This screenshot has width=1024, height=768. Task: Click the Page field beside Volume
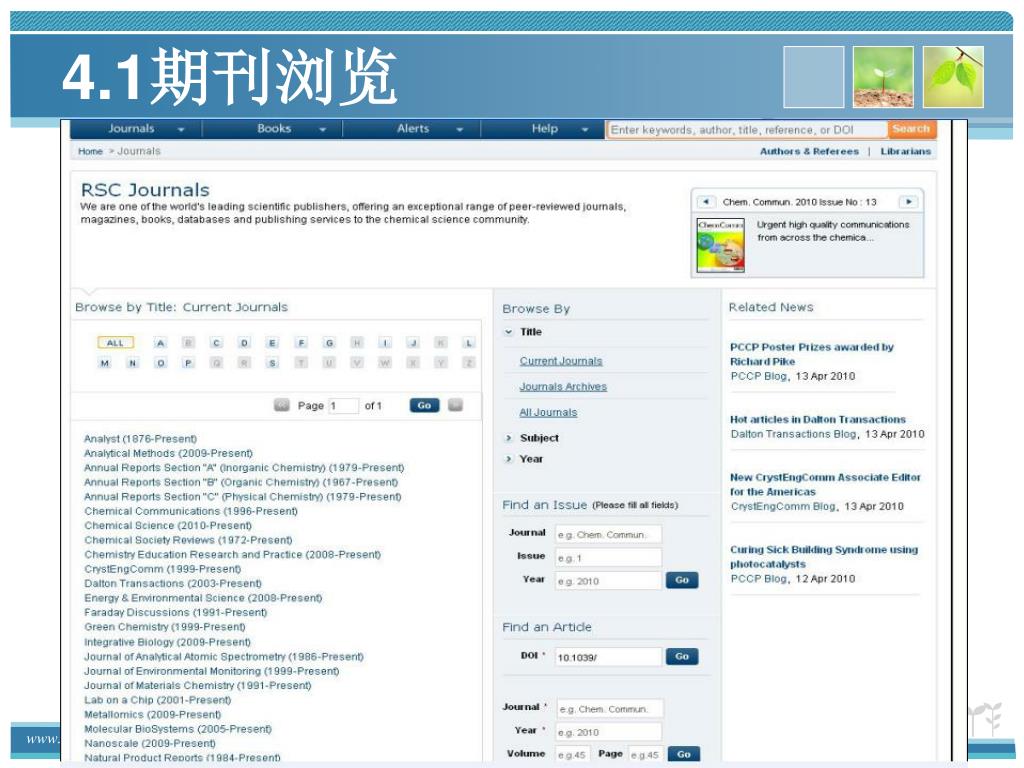pos(645,754)
